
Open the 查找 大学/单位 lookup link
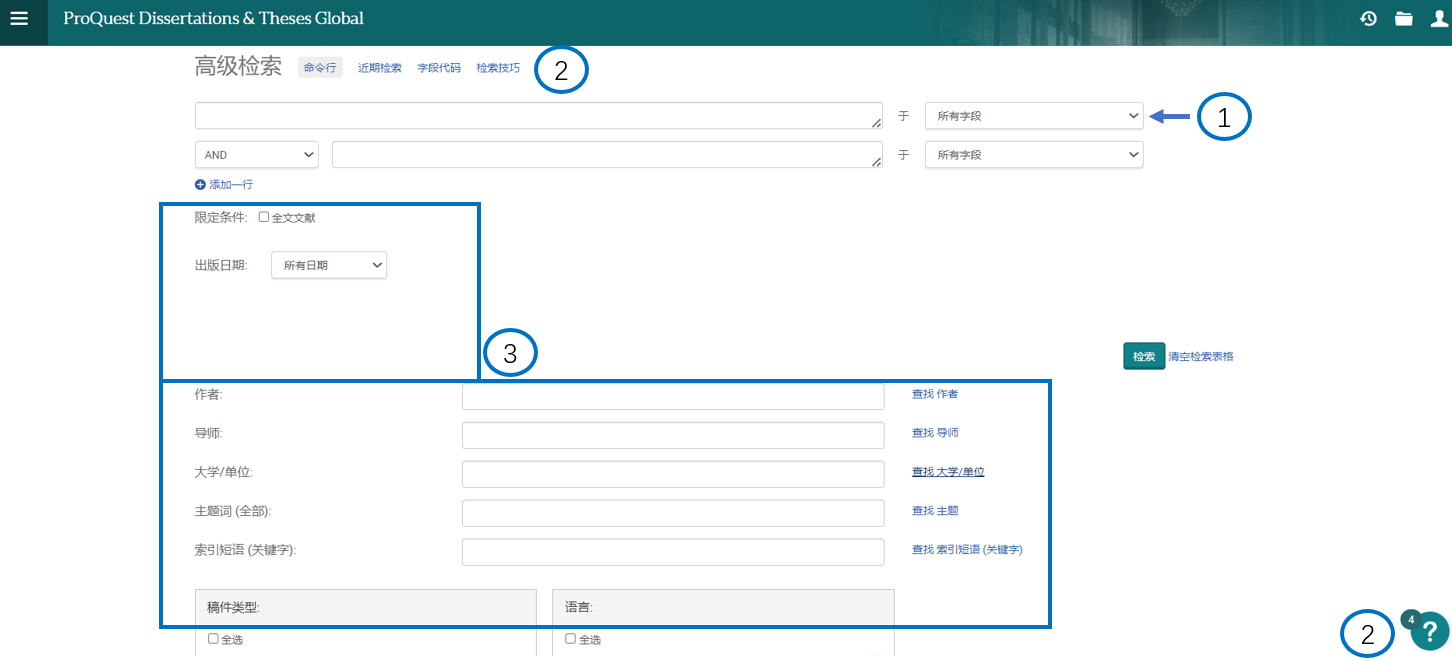click(x=947, y=472)
